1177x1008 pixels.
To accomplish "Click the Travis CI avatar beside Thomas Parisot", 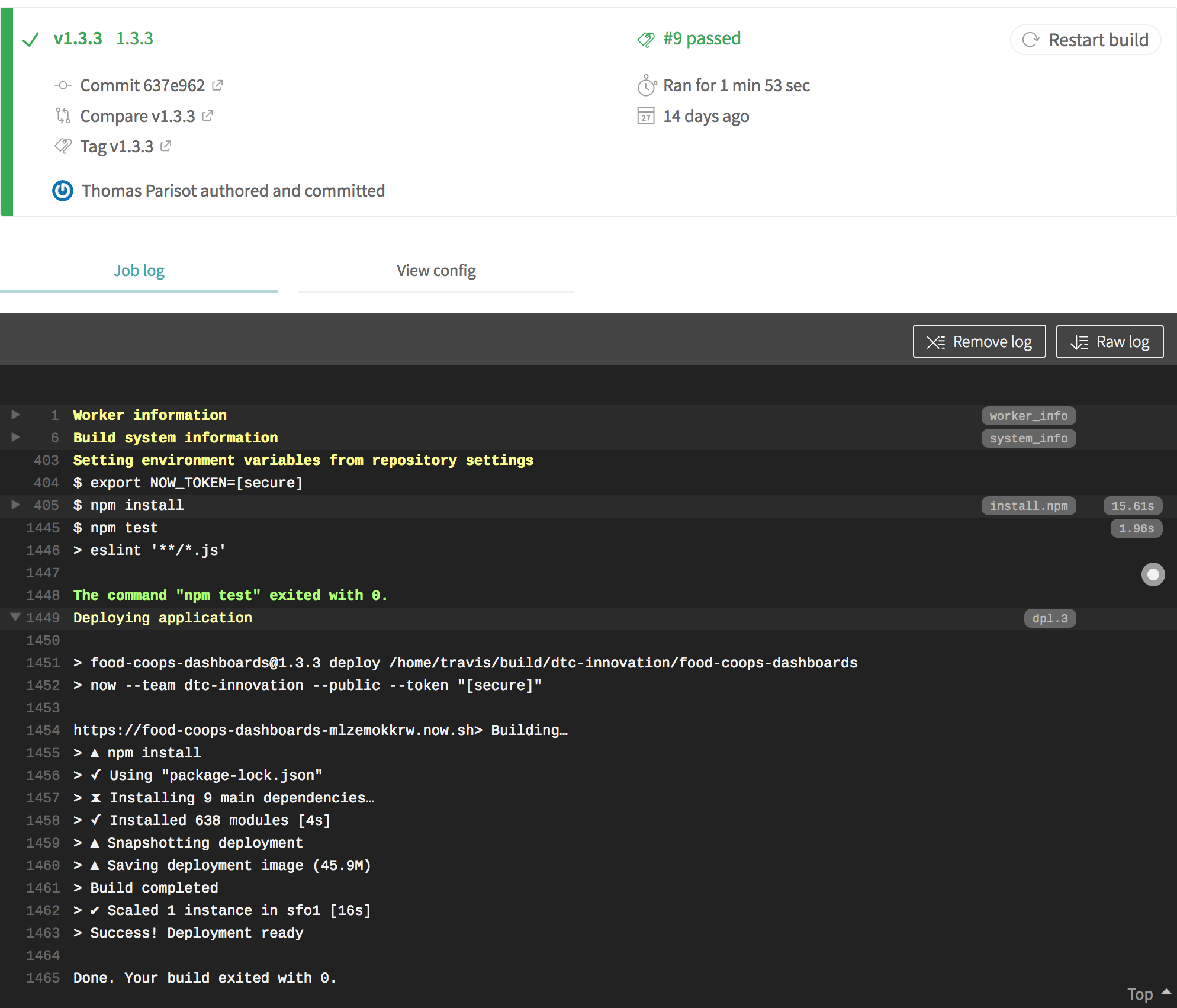I will point(62,191).
